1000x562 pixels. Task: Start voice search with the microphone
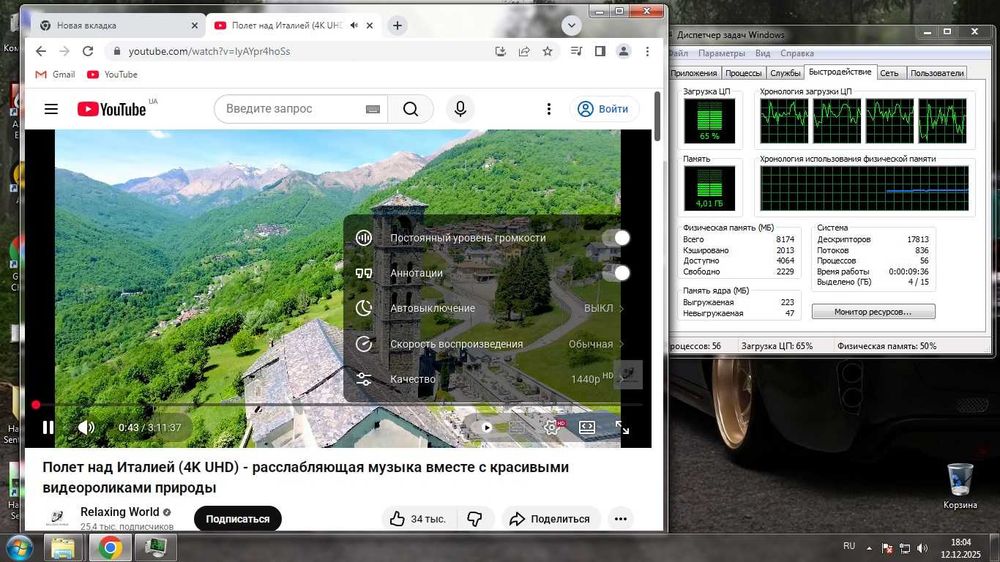[460, 109]
